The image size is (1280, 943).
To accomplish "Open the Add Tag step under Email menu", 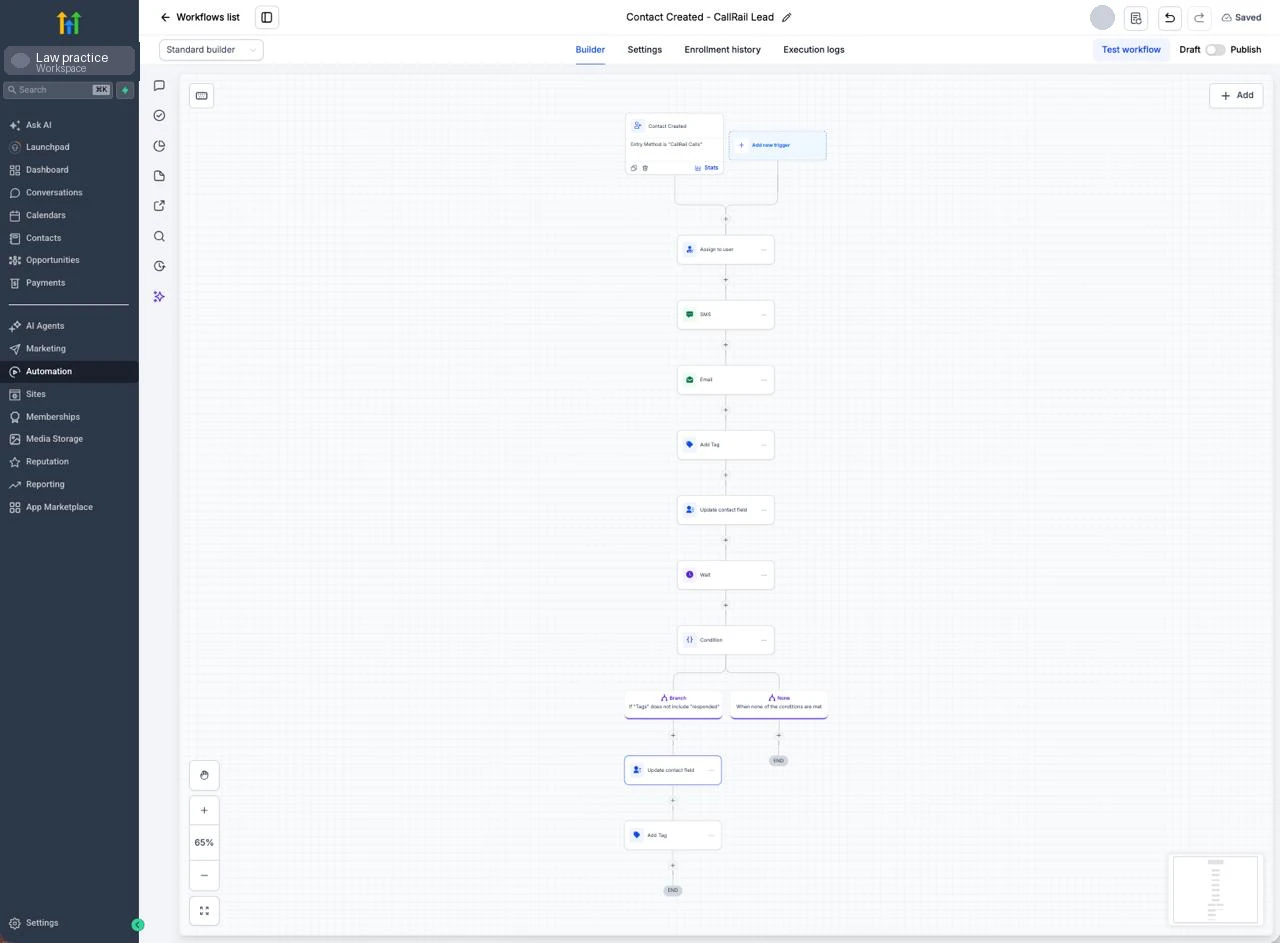I will click(x=764, y=444).
